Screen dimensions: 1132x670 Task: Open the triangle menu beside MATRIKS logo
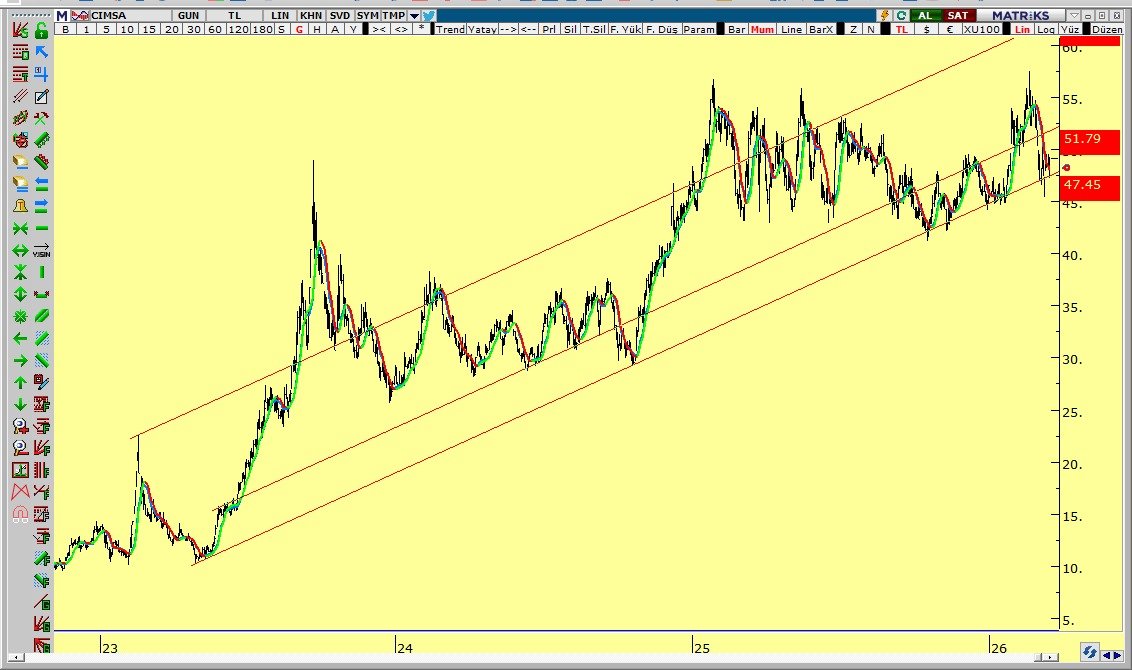[x=1075, y=15]
